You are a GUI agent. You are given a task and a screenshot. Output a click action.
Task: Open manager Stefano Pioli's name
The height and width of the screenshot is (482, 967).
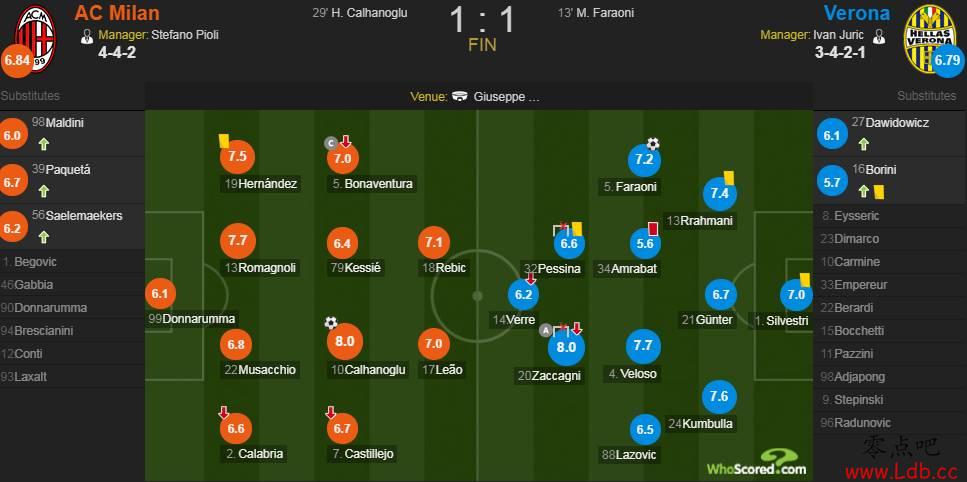pos(185,35)
